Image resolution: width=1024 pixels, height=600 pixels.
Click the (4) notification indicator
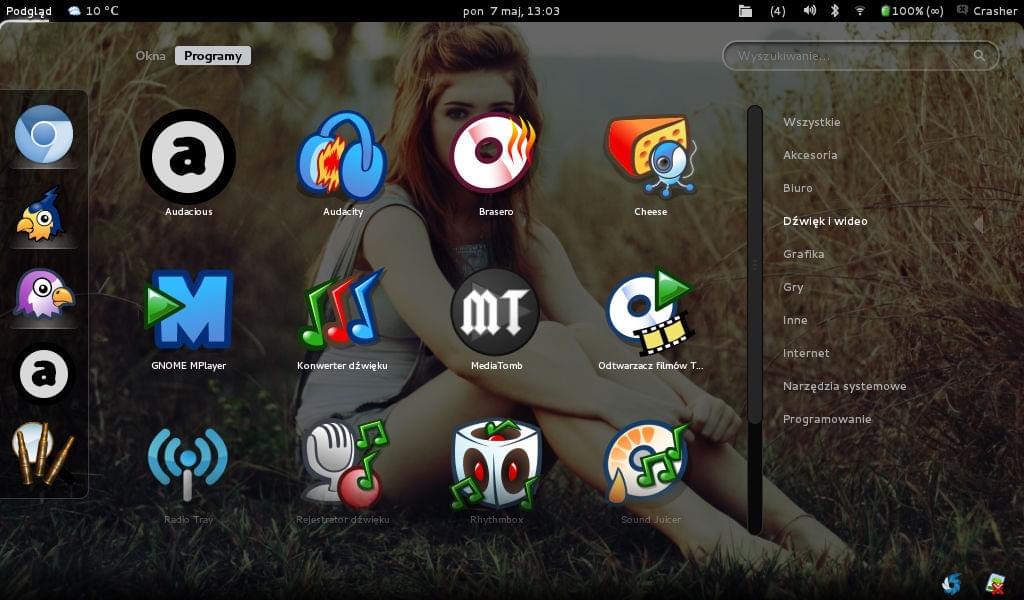click(x=777, y=10)
